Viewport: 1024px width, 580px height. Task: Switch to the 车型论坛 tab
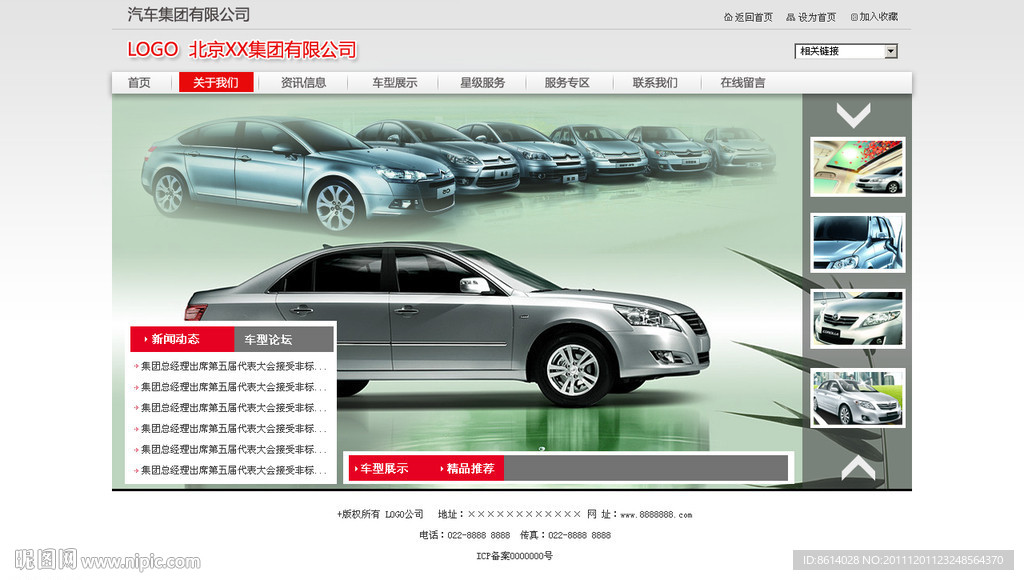(x=270, y=338)
